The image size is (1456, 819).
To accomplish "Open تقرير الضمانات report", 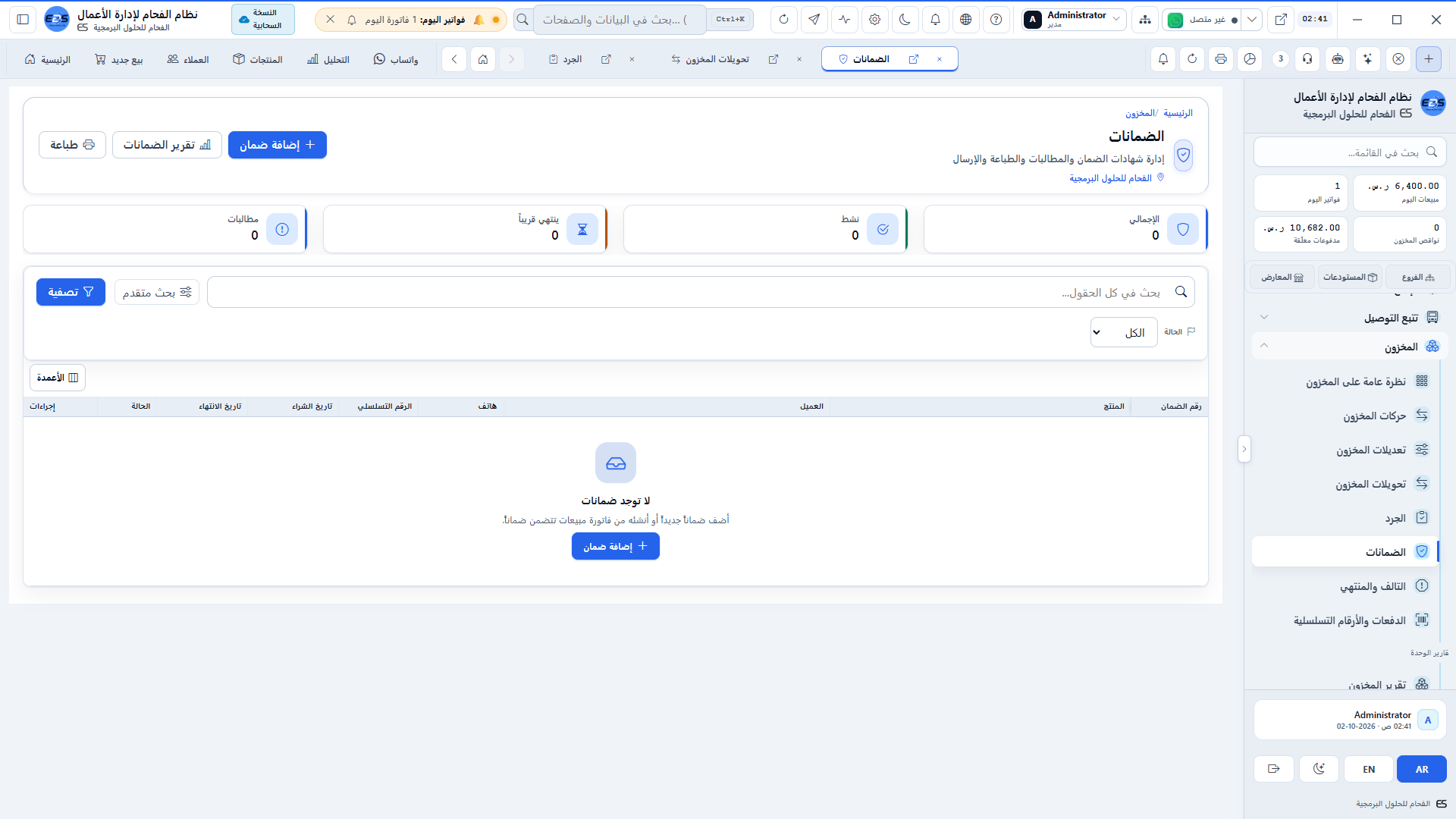I will pyautogui.click(x=167, y=145).
